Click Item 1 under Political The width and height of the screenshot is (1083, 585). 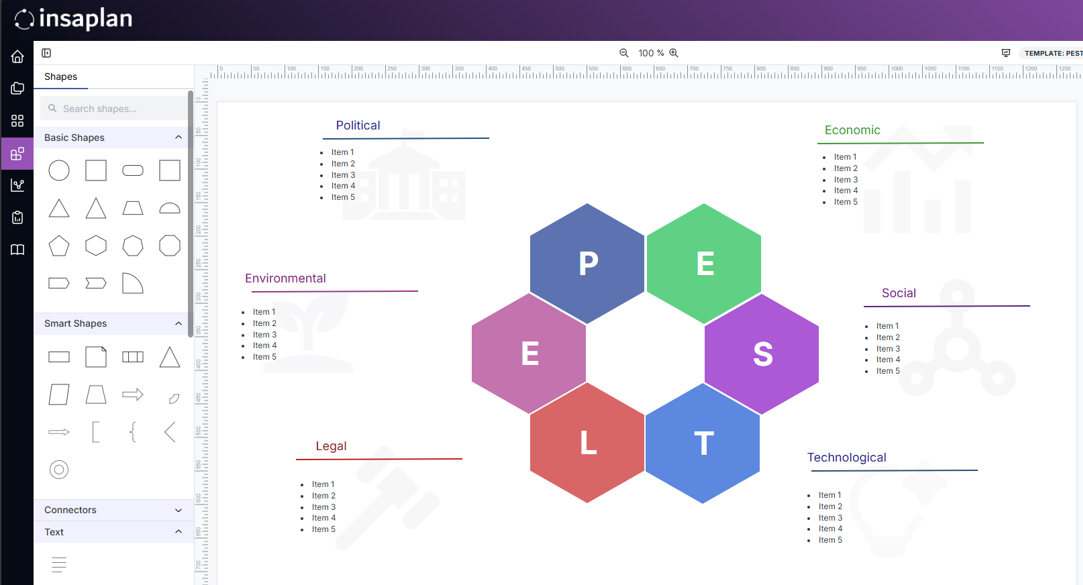(x=343, y=152)
